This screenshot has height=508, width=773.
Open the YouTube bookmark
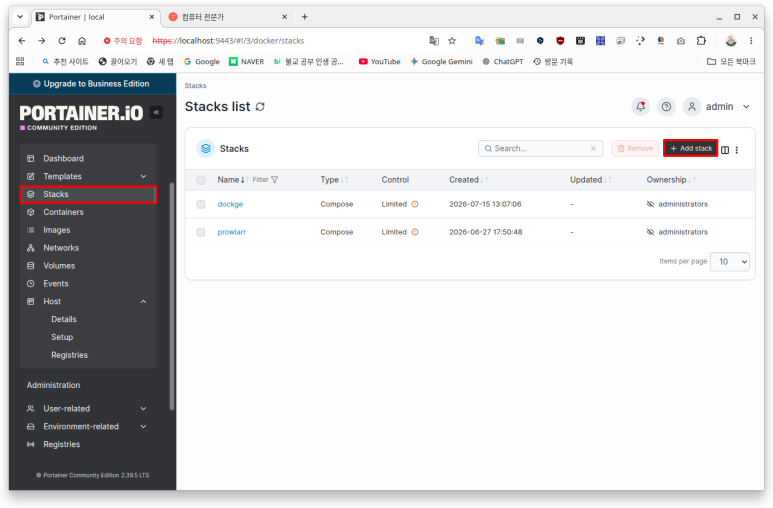coord(380,62)
